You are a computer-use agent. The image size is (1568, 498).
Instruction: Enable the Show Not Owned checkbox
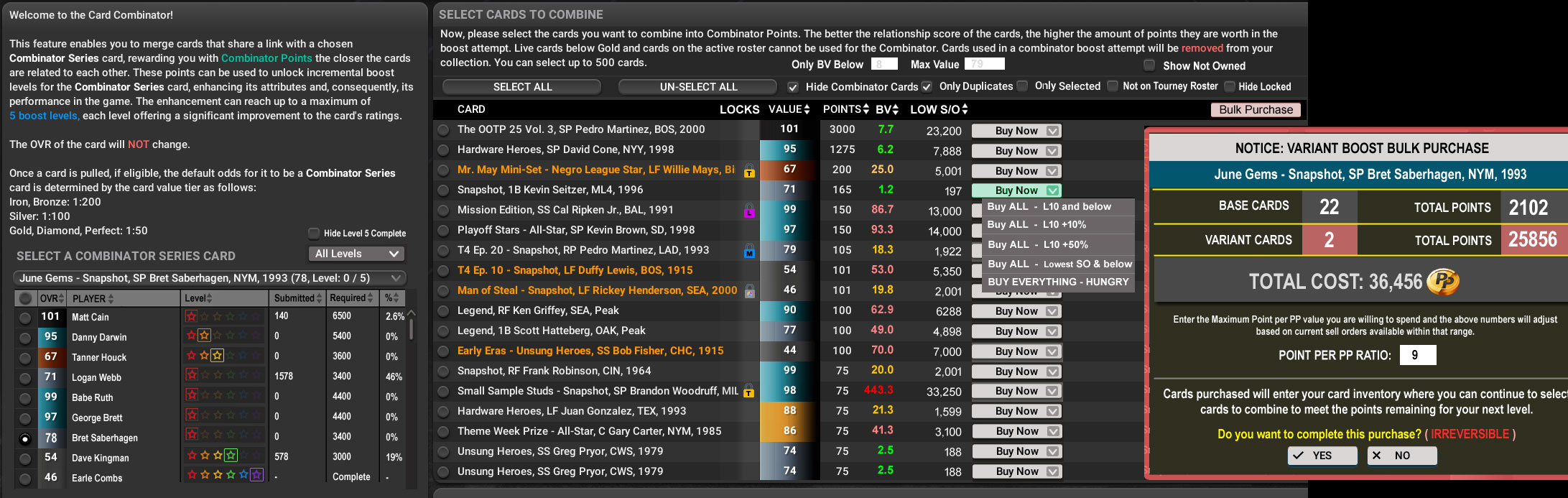(1149, 65)
